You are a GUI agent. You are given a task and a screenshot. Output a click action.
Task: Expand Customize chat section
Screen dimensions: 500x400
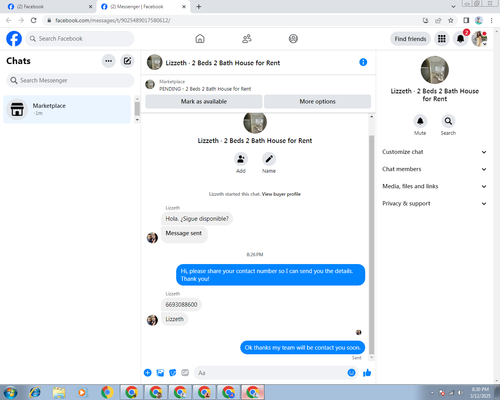coord(434,152)
